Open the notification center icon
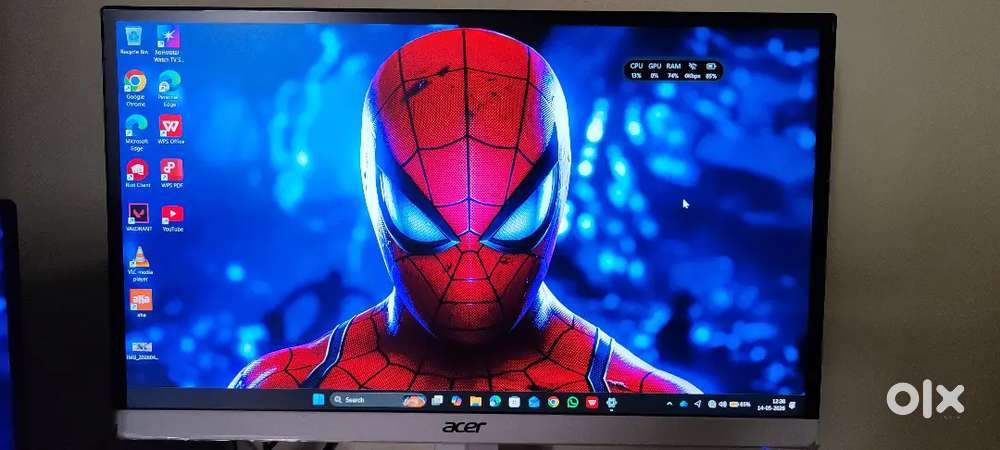The image size is (1000, 450). 792,405
